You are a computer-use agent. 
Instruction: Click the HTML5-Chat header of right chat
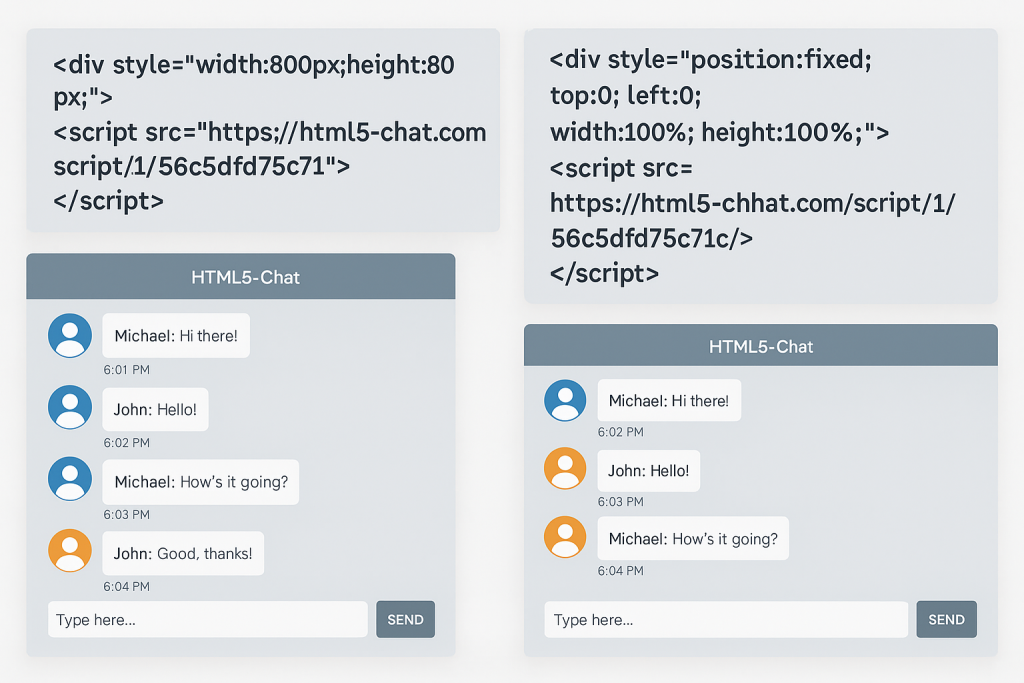click(x=760, y=346)
